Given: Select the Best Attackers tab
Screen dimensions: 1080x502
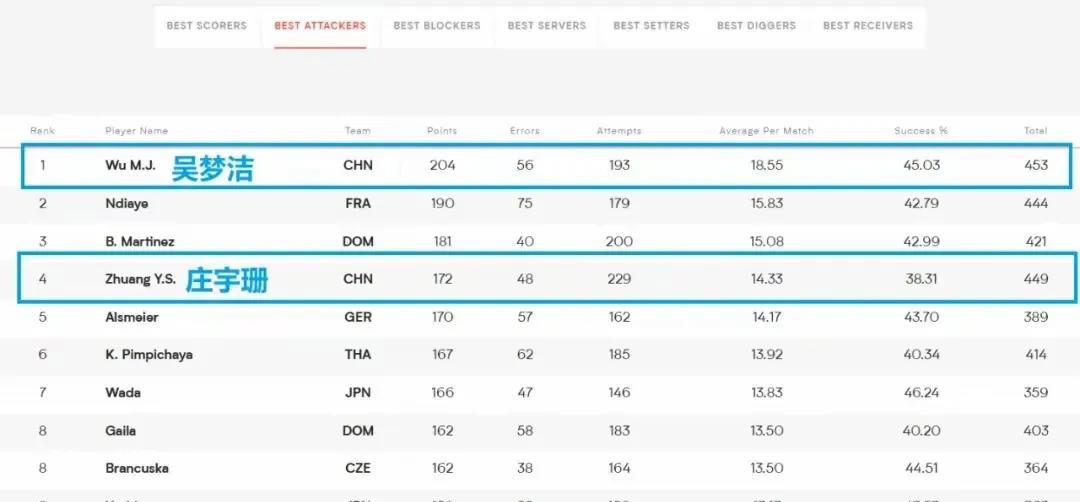Looking at the screenshot, I should coord(320,26).
